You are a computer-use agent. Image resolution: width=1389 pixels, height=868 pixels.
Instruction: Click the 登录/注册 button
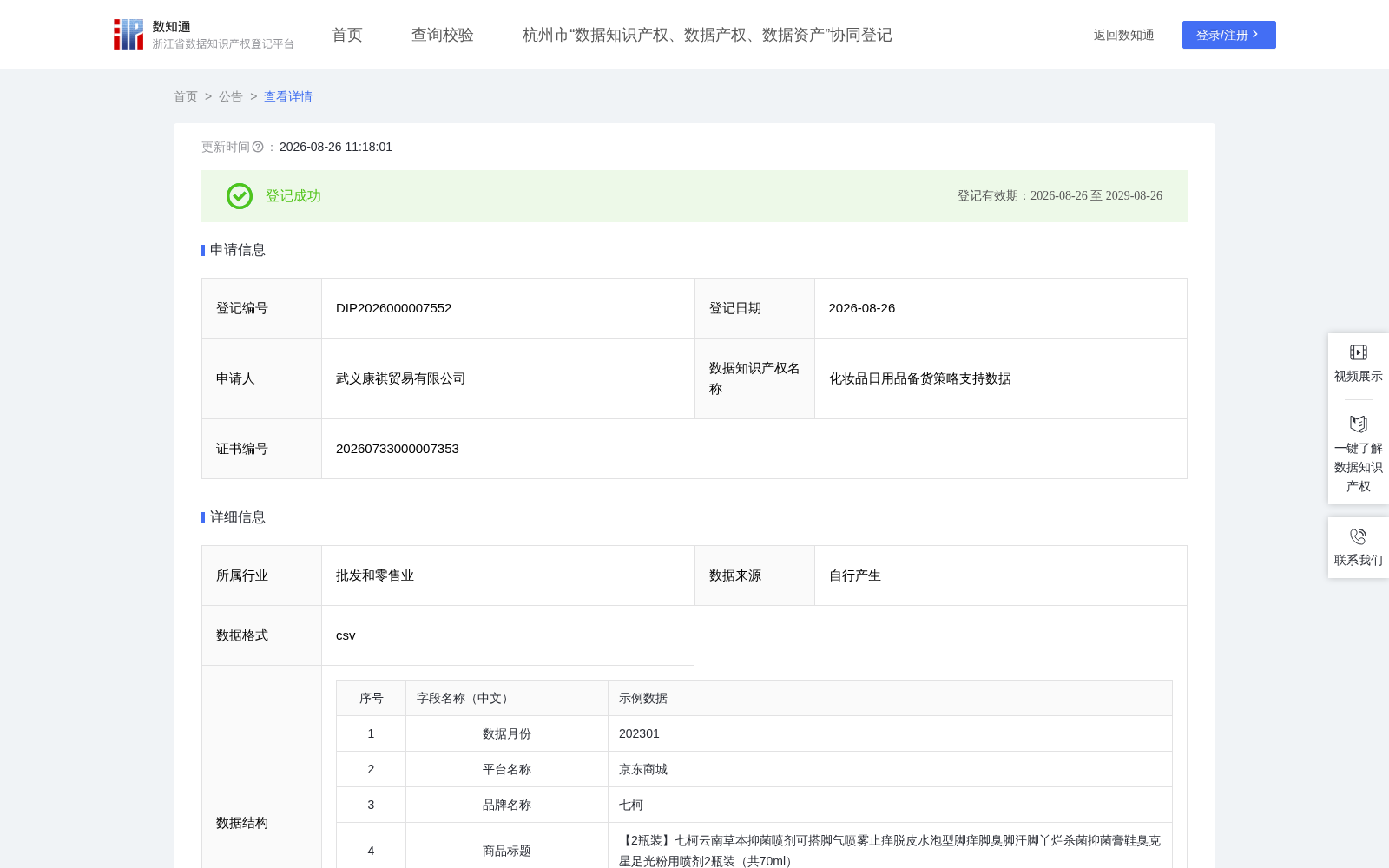pyautogui.click(x=1229, y=35)
